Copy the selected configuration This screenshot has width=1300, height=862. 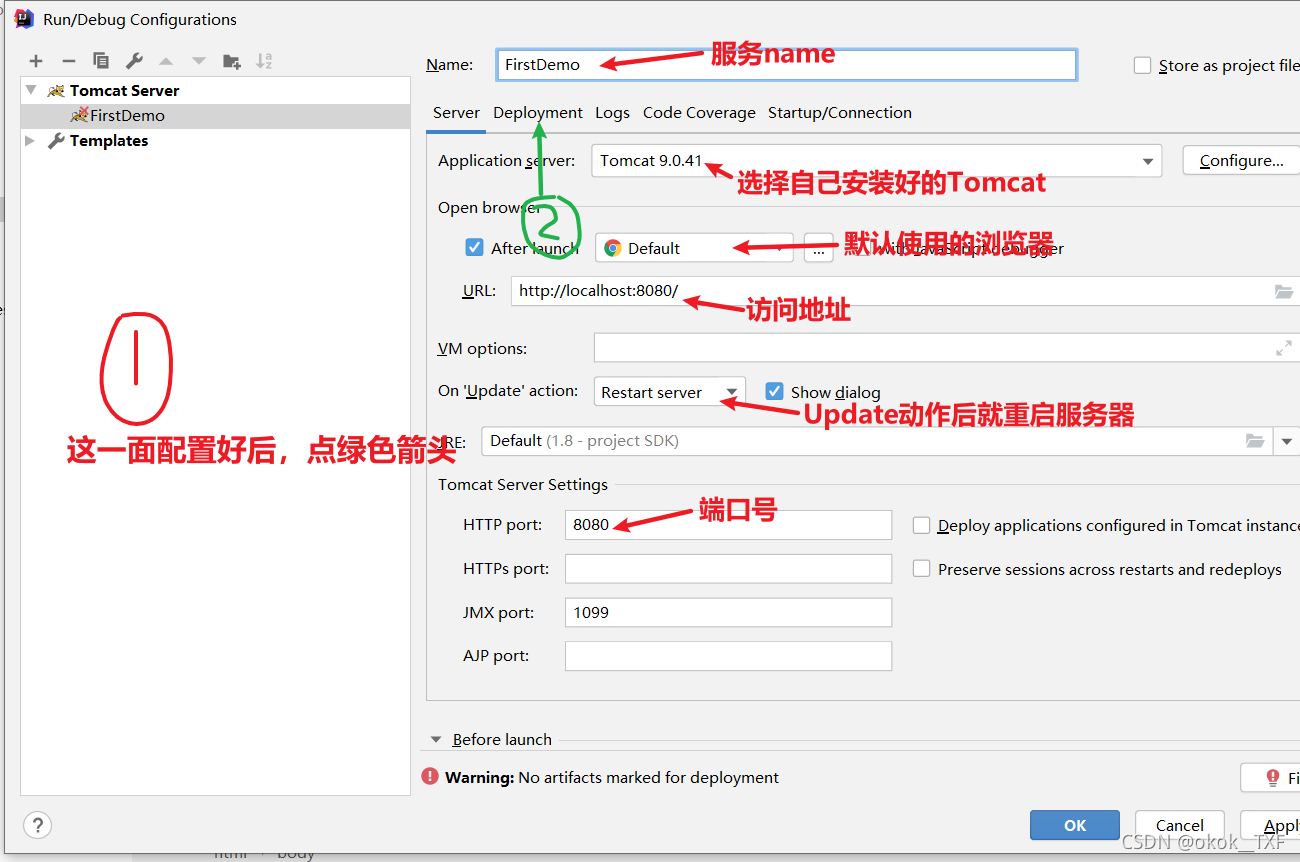pyautogui.click(x=101, y=61)
